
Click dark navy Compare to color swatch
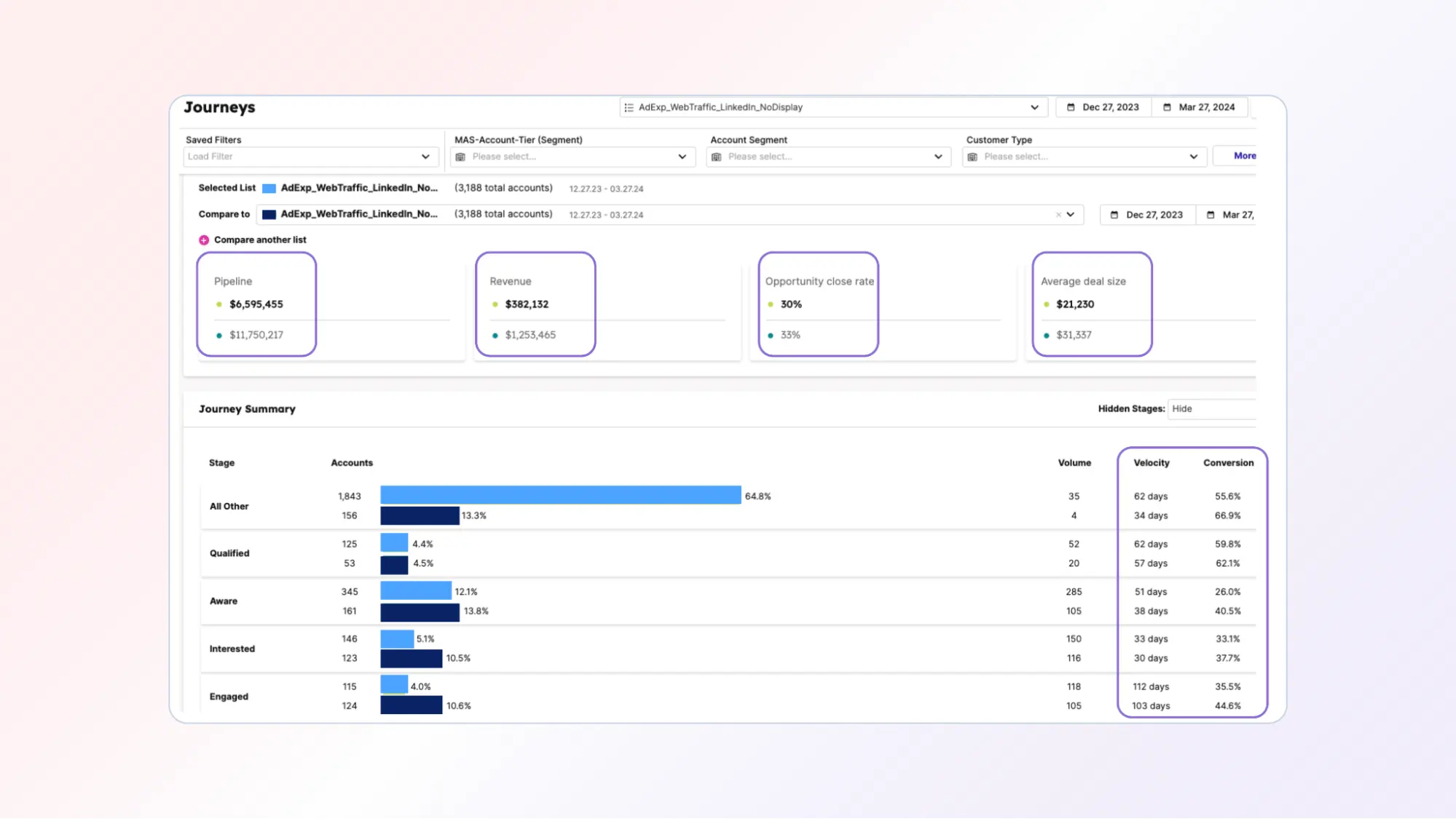click(269, 215)
